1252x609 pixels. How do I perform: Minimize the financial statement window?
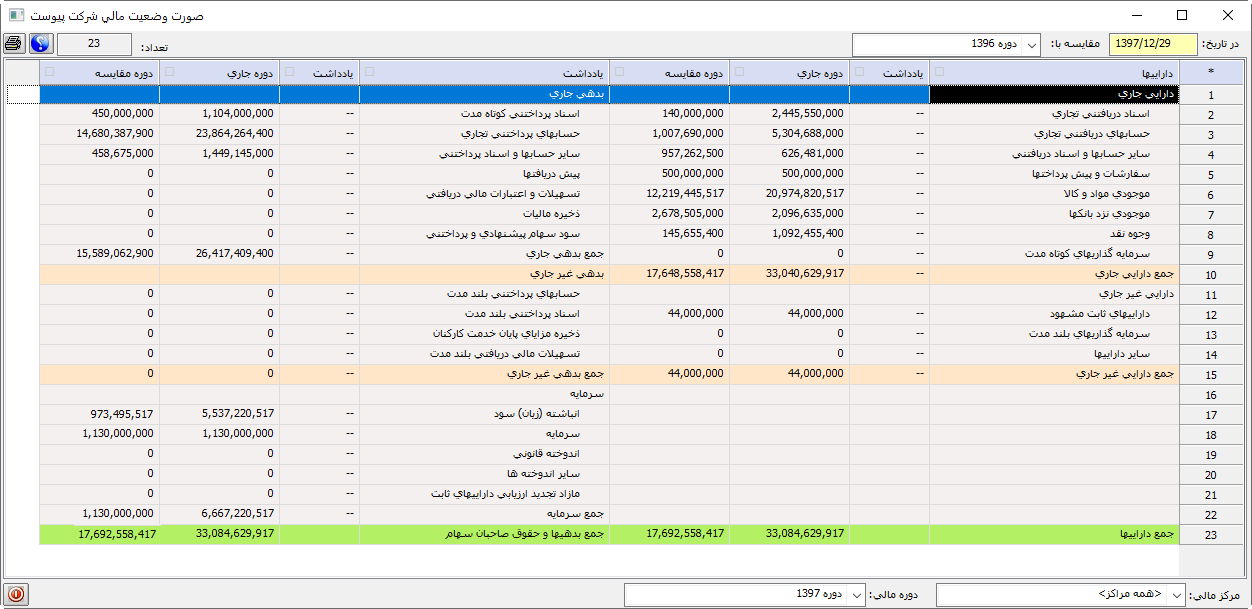pyautogui.click(x=1136, y=15)
